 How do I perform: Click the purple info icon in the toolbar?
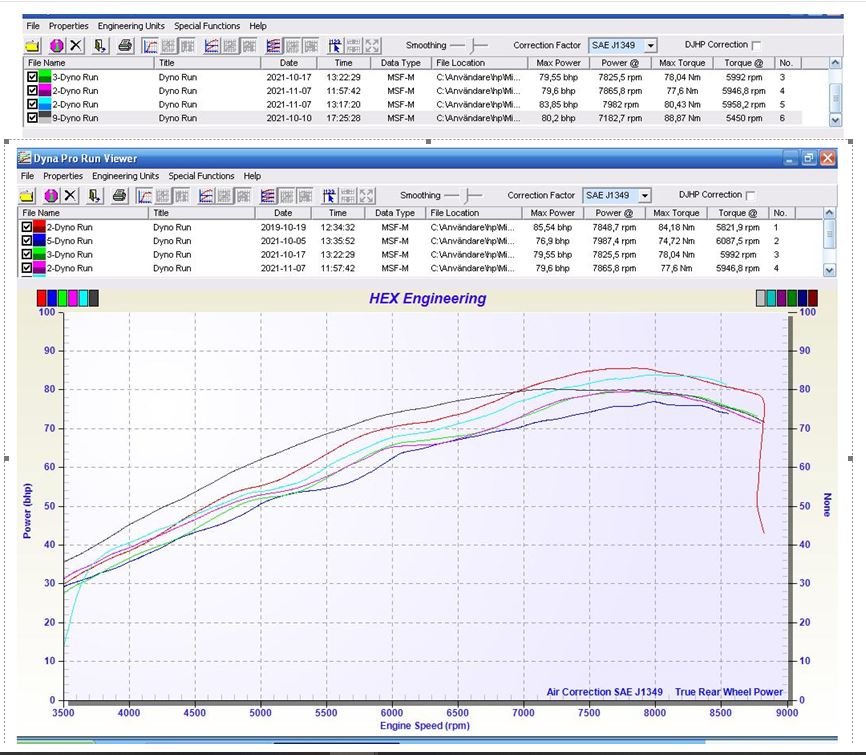coord(51,196)
